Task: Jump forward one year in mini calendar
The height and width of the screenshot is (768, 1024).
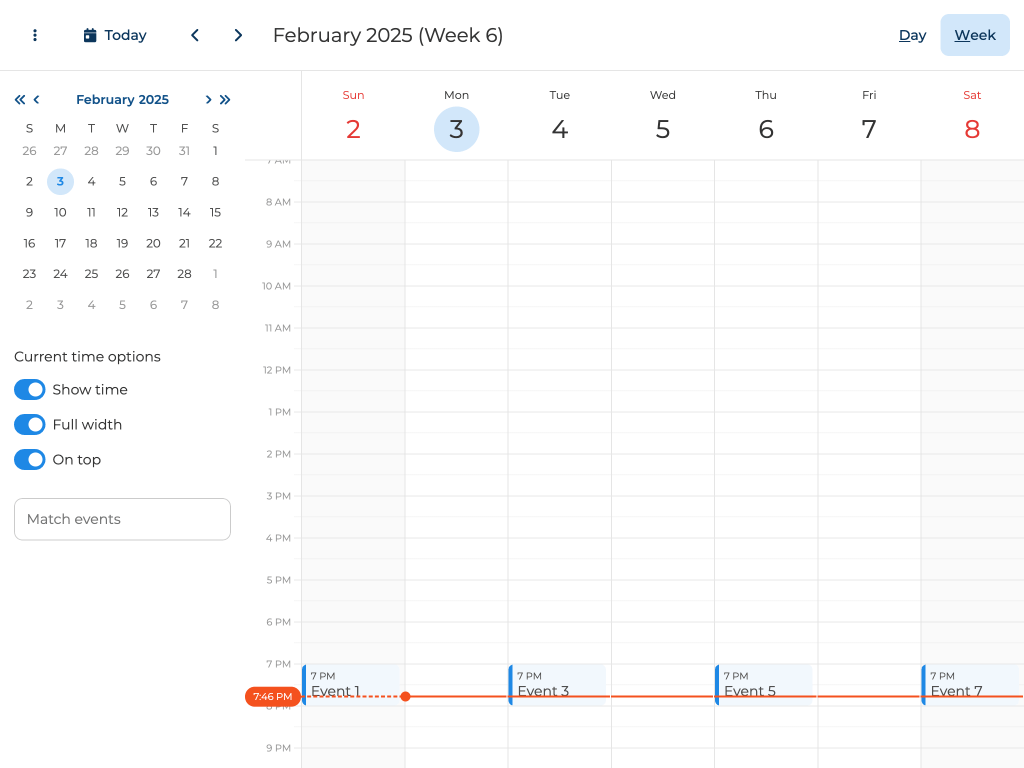Action: (225, 100)
